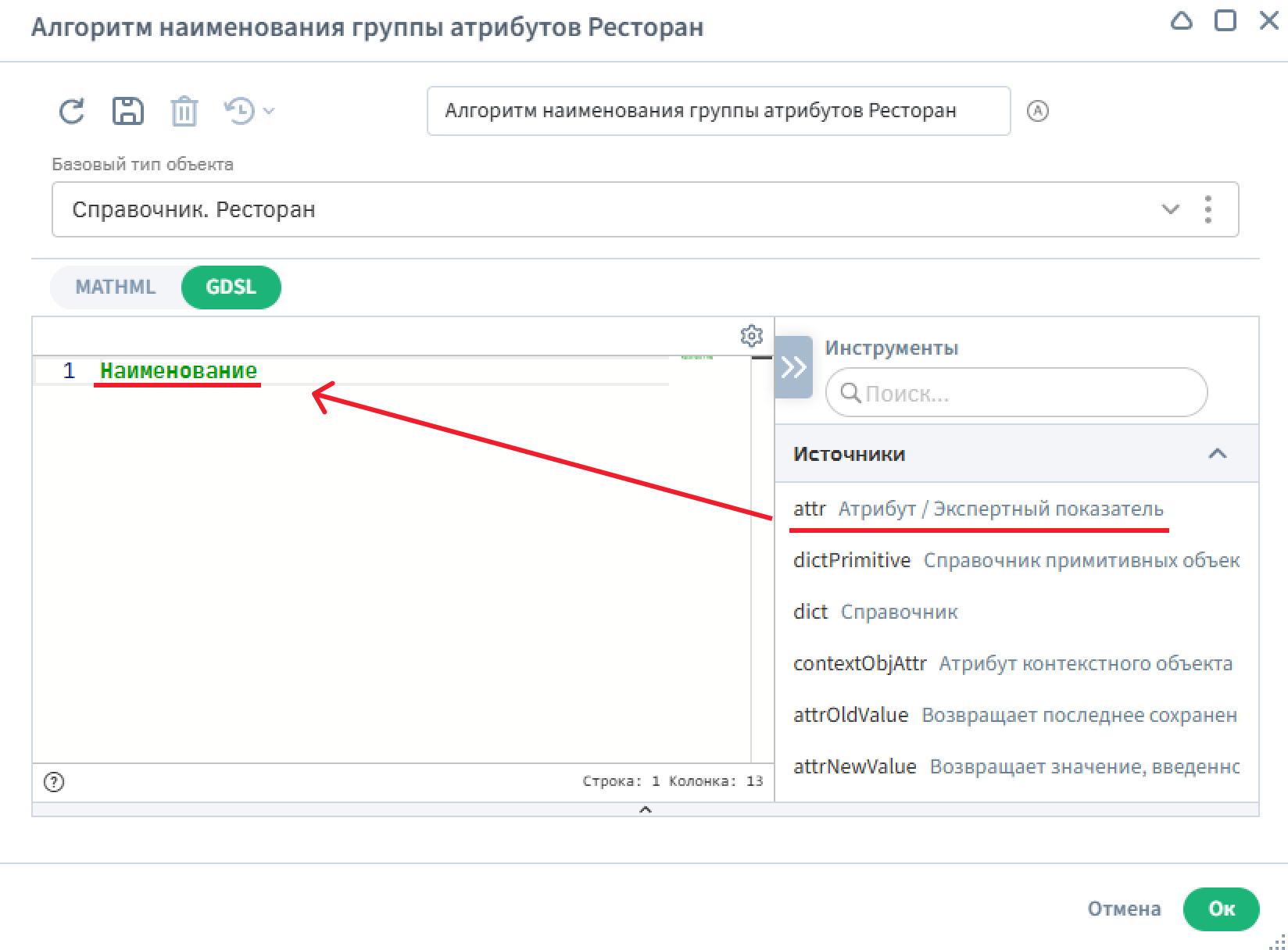Image resolution: width=1288 pixels, height=950 pixels.
Task: Click the circled A icon beside the name field
Action: coord(1037,111)
